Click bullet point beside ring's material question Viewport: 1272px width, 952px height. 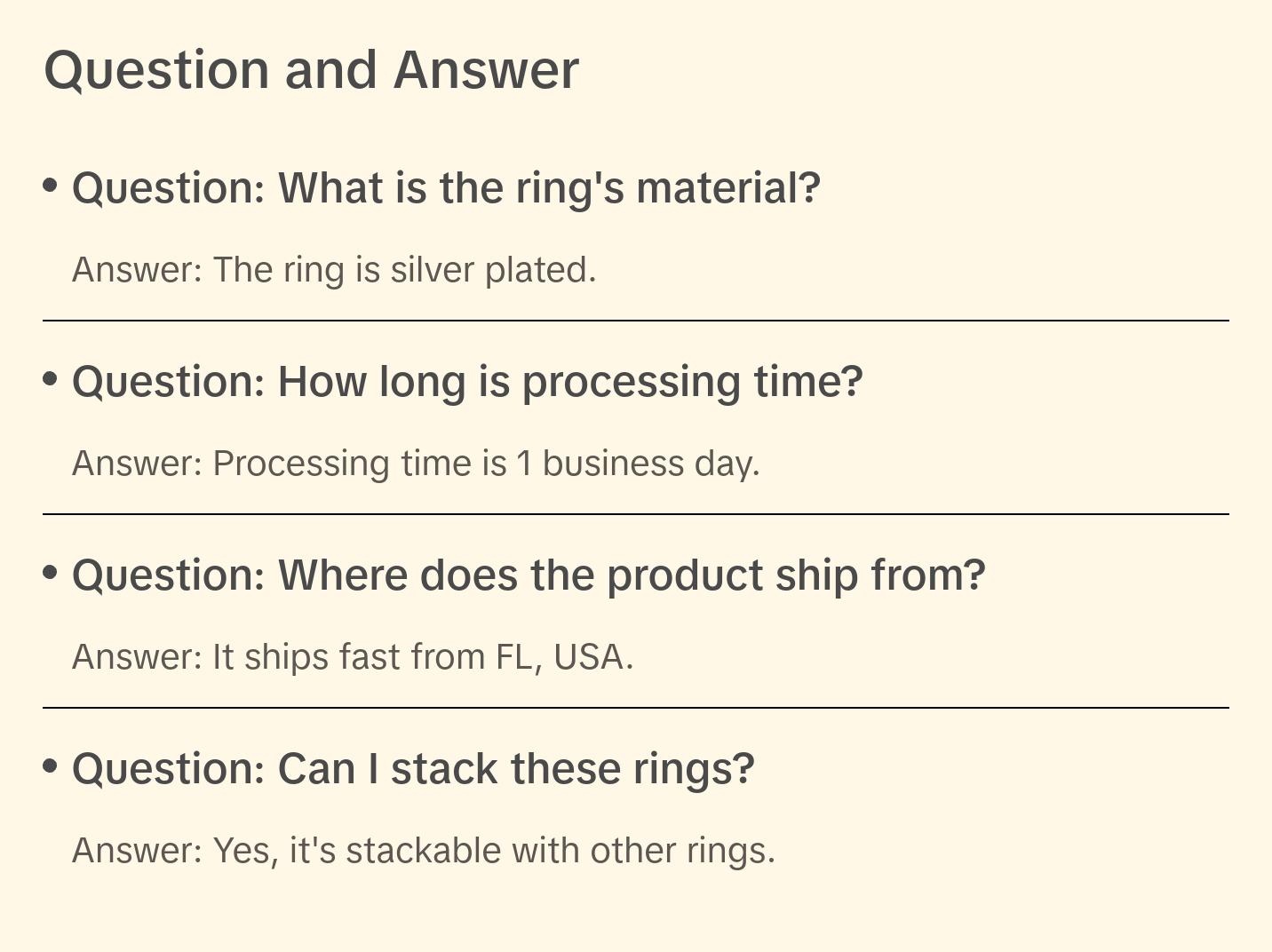(51, 186)
